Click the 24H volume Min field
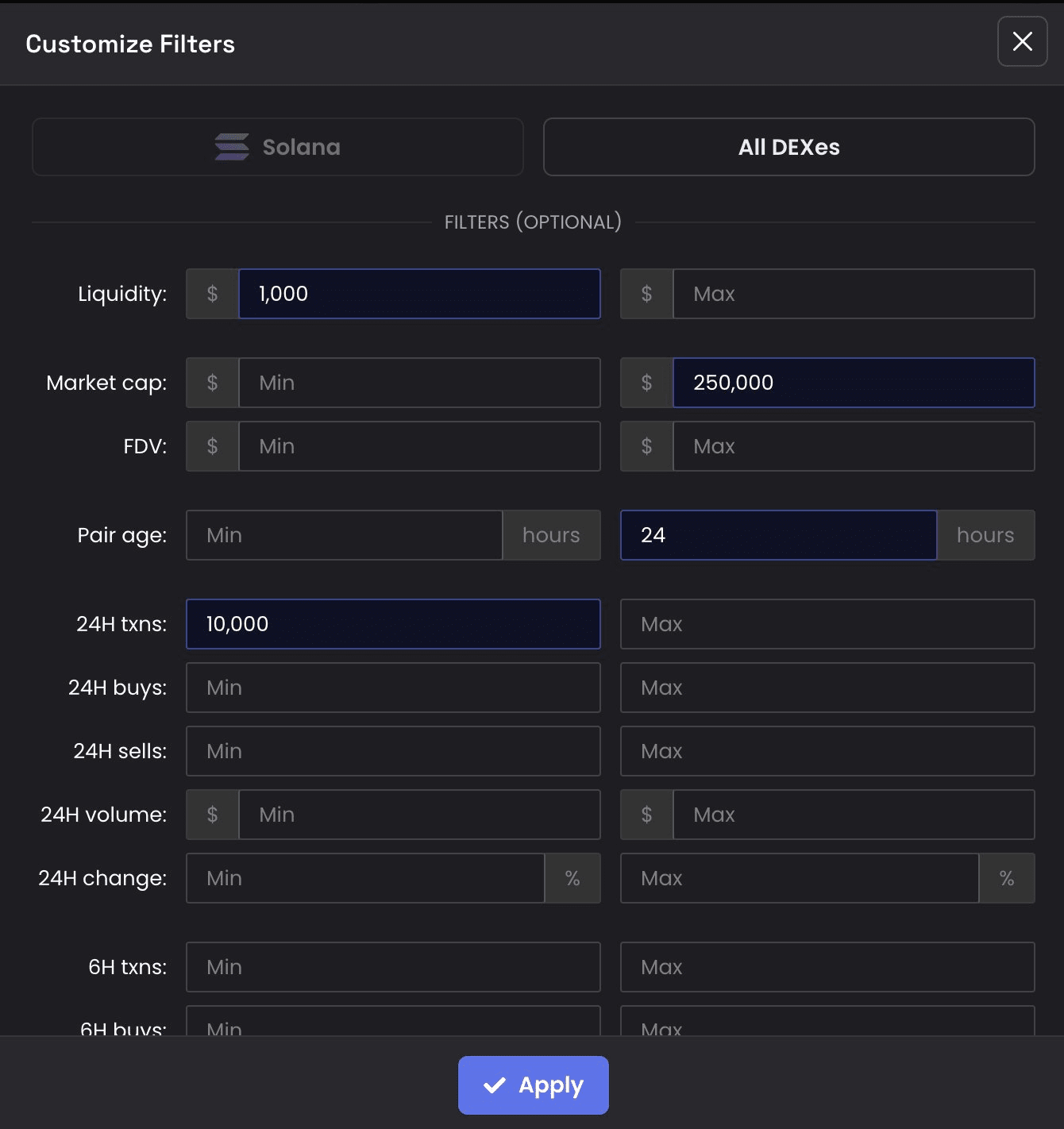This screenshot has height=1129, width=1064. point(418,815)
